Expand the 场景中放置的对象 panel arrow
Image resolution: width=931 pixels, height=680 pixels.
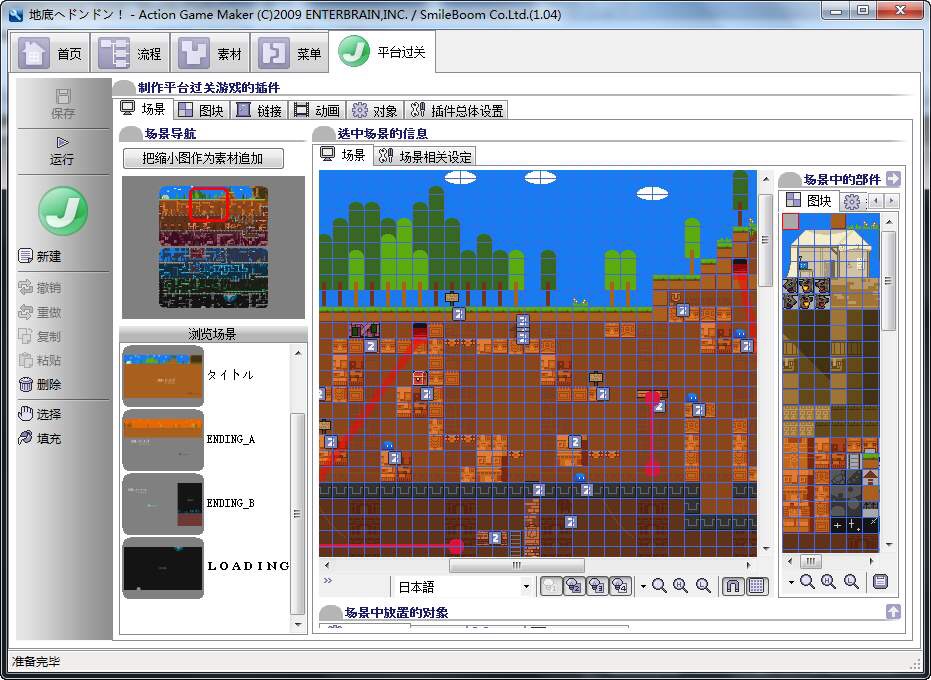[x=893, y=612]
